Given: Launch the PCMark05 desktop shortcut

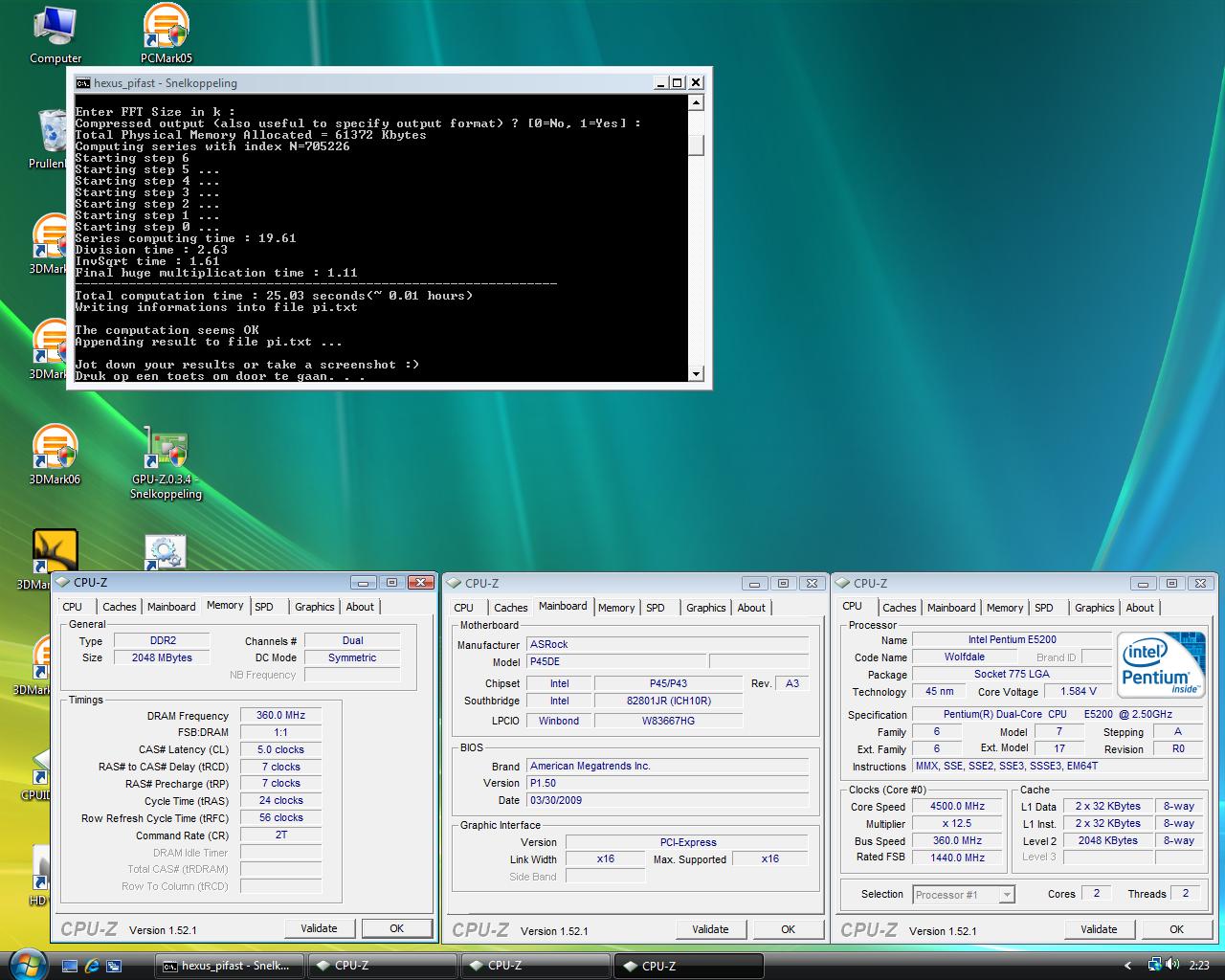Looking at the screenshot, I should (166, 34).
